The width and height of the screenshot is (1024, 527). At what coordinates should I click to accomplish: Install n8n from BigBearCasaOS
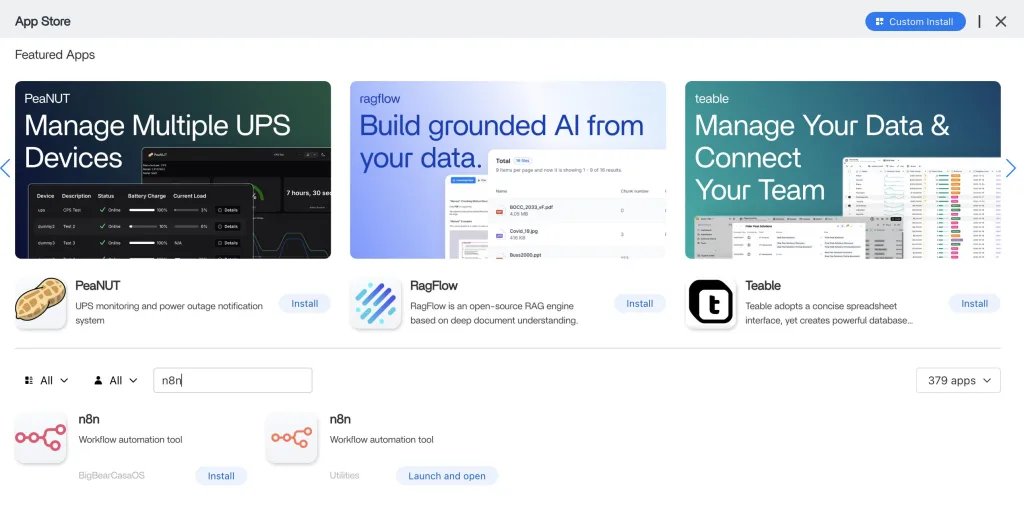(221, 476)
